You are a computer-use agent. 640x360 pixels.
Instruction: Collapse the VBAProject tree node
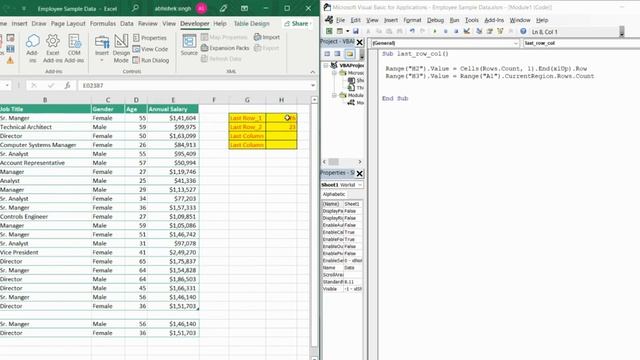pos(326,65)
